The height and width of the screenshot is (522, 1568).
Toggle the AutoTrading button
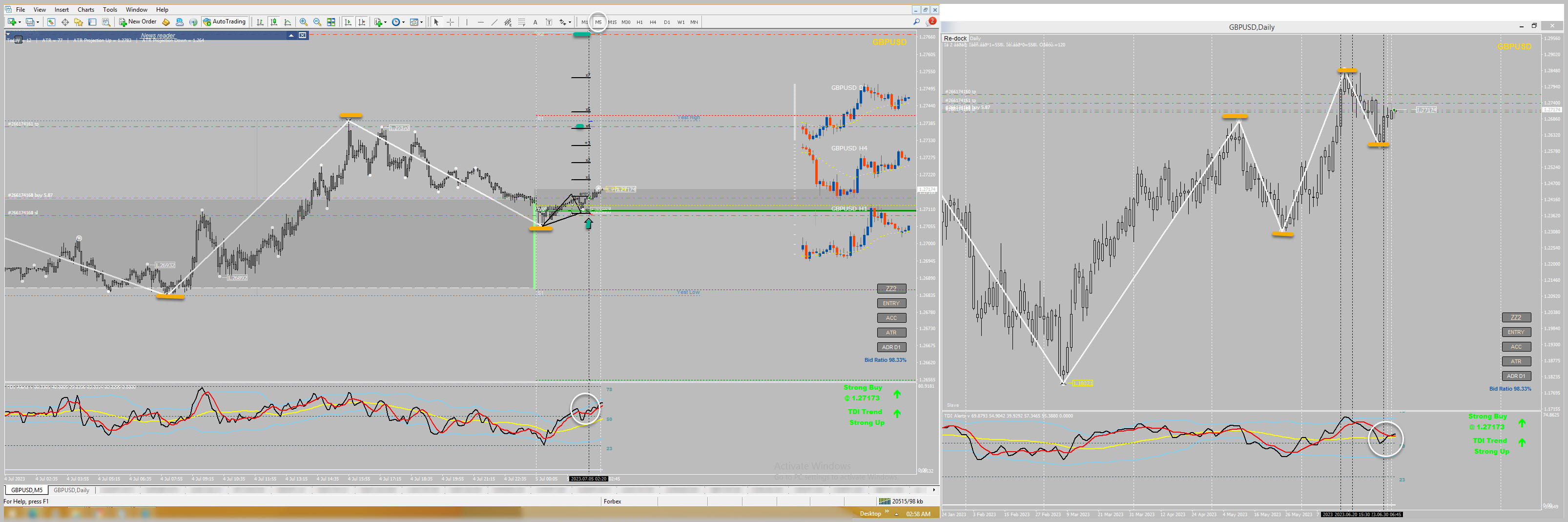225,22
